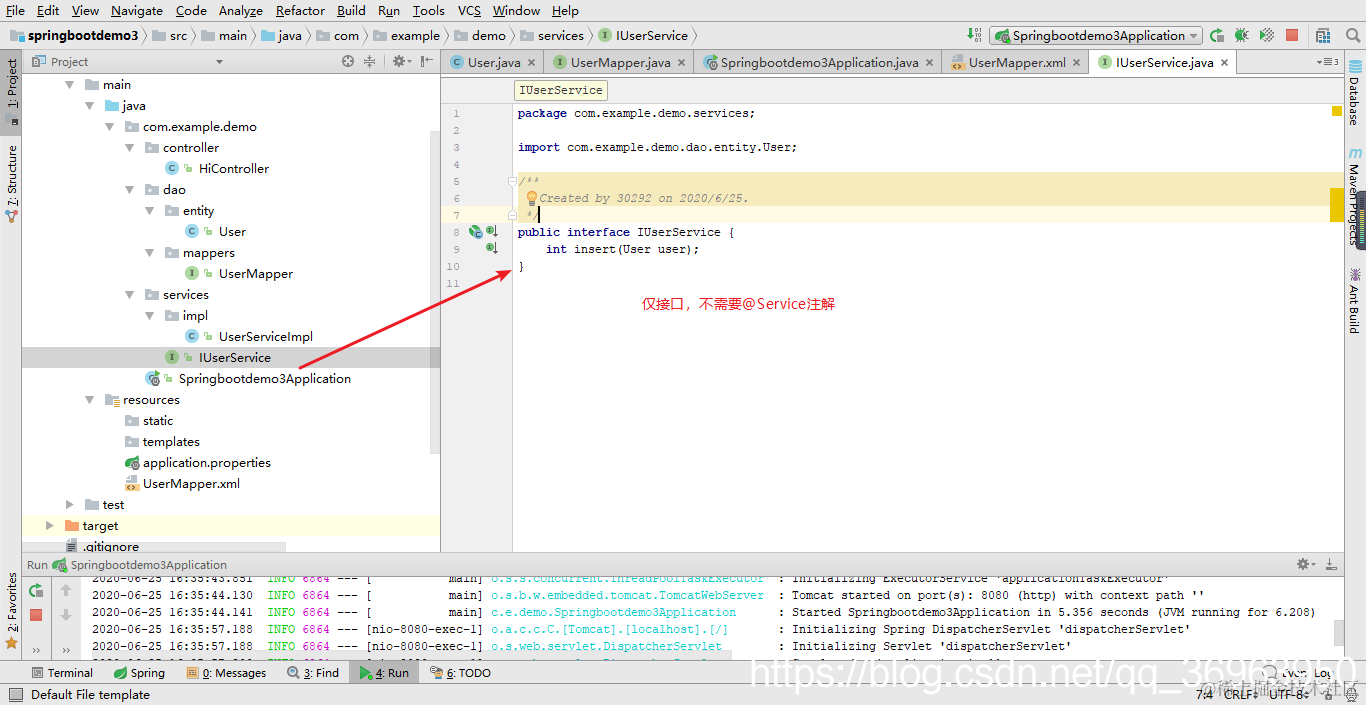Open the Database tool window
Screen dimensions: 1366x705
(1354, 92)
